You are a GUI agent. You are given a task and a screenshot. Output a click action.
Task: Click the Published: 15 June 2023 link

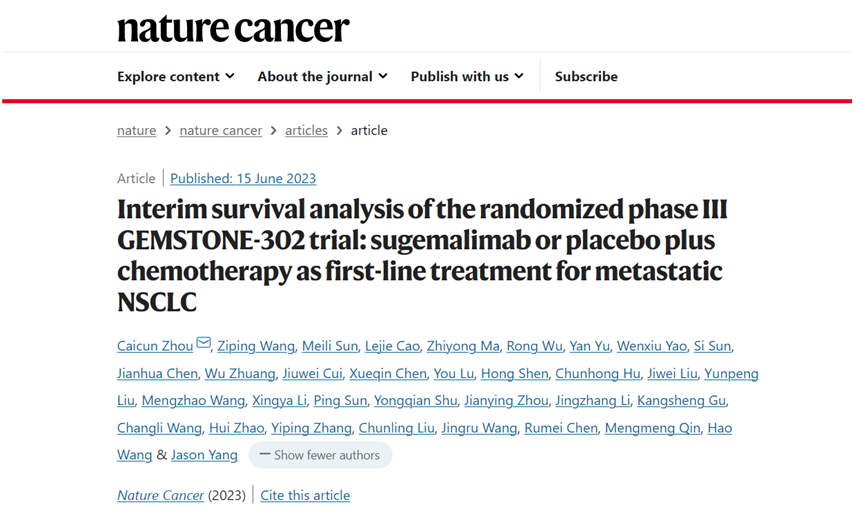[x=243, y=179]
